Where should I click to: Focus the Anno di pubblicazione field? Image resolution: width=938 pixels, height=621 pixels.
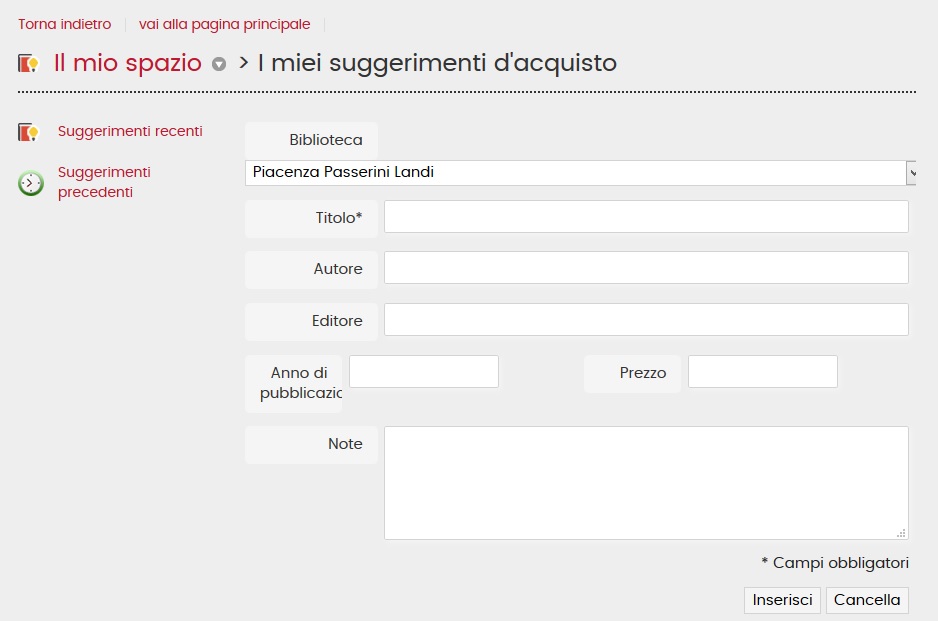pyautogui.click(x=423, y=372)
